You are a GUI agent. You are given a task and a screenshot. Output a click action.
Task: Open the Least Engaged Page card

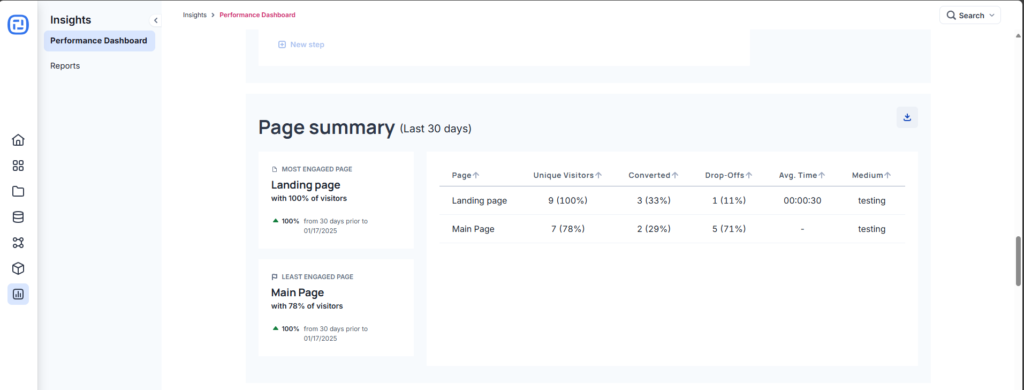336,308
